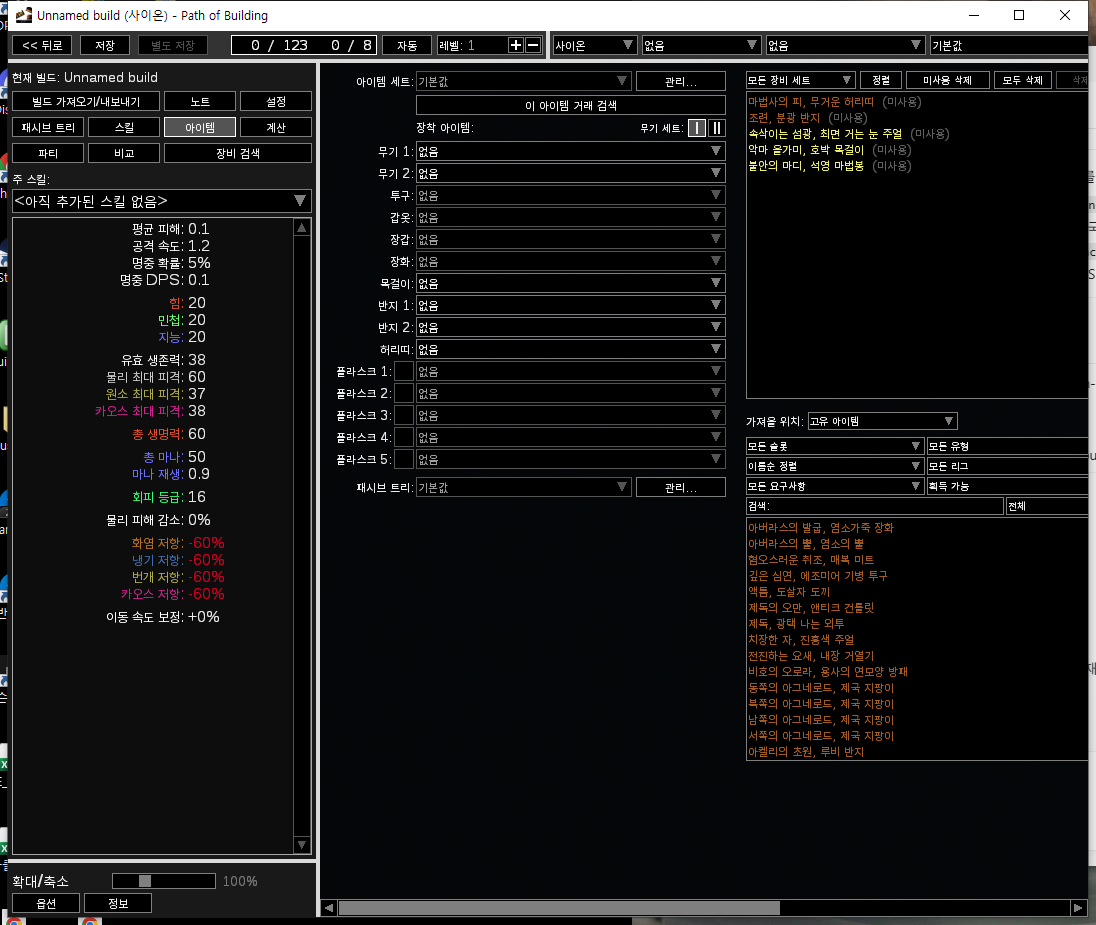Image resolution: width=1096 pixels, height=925 pixels.
Task: Click the 미사용 삭제 button
Action: [947, 80]
